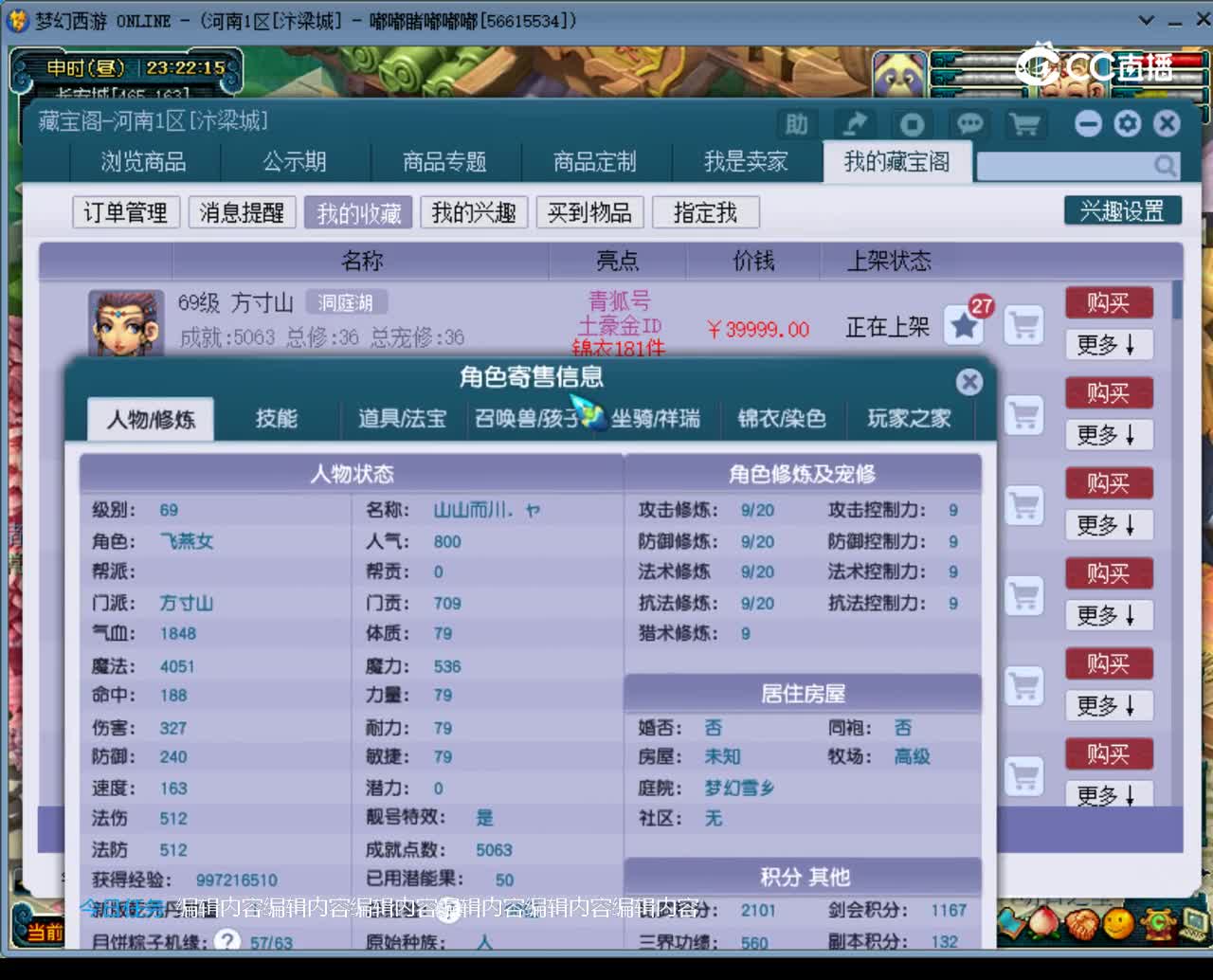Open the gear settings icon
The height and width of the screenshot is (980, 1213).
pos(1128,123)
